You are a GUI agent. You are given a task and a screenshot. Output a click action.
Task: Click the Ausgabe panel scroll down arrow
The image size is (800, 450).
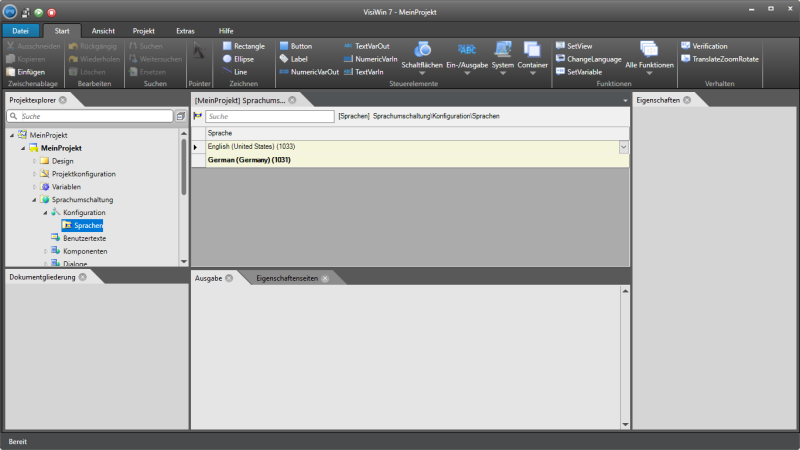pos(625,424)
